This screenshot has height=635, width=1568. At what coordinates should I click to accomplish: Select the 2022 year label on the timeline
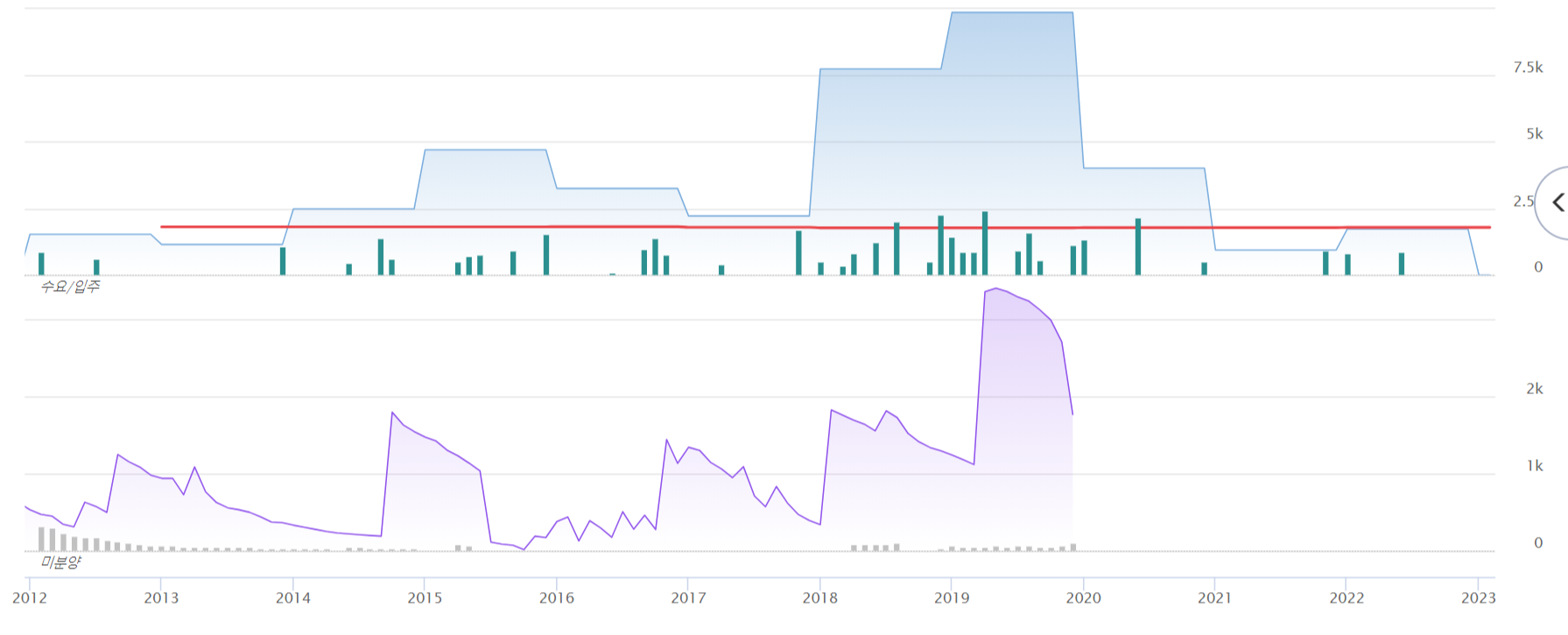(1347, 598)
